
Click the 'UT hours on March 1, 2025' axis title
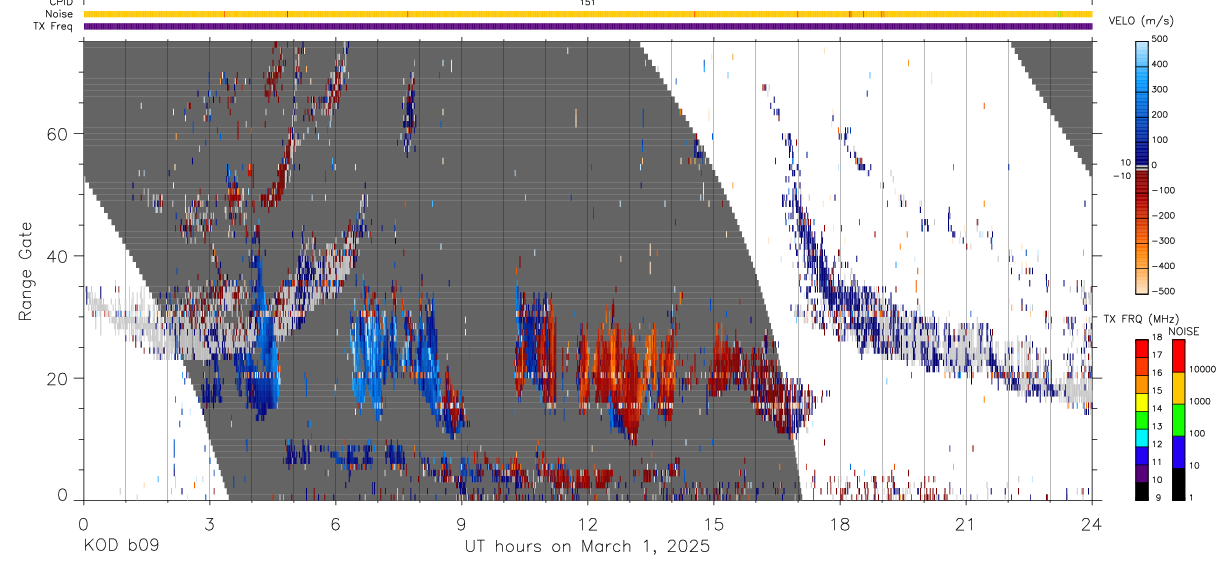[x=587, y=547]
